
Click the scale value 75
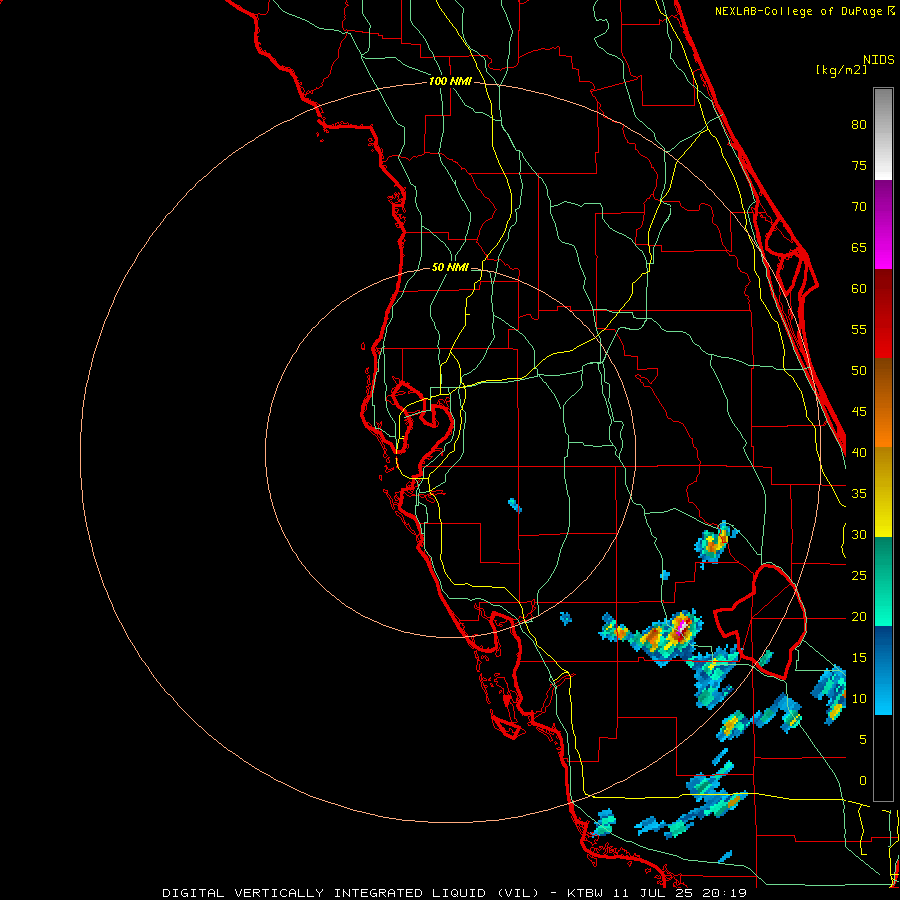click(859, 166)
